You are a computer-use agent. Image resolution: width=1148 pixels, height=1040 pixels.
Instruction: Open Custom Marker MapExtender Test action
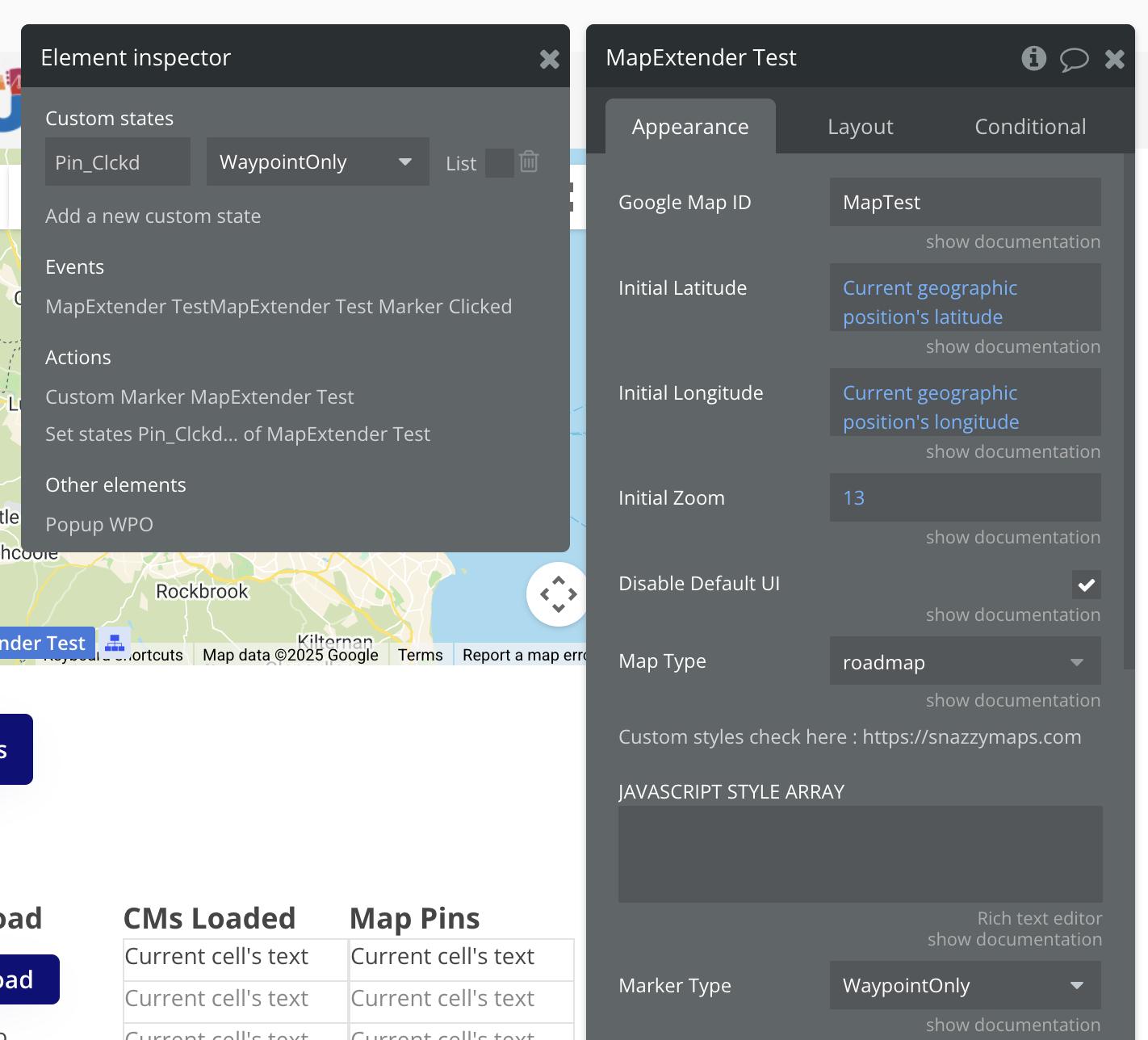(199, 397)
